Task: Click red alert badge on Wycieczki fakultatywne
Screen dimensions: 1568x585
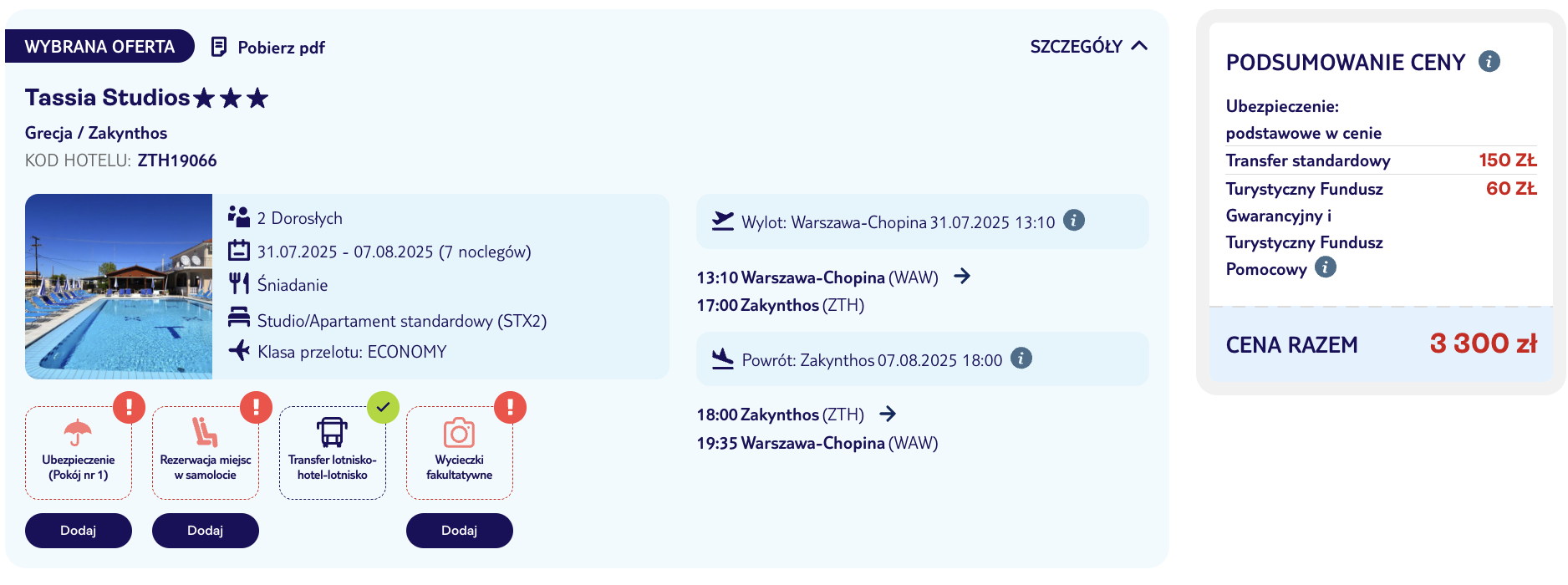Action: 510,408
